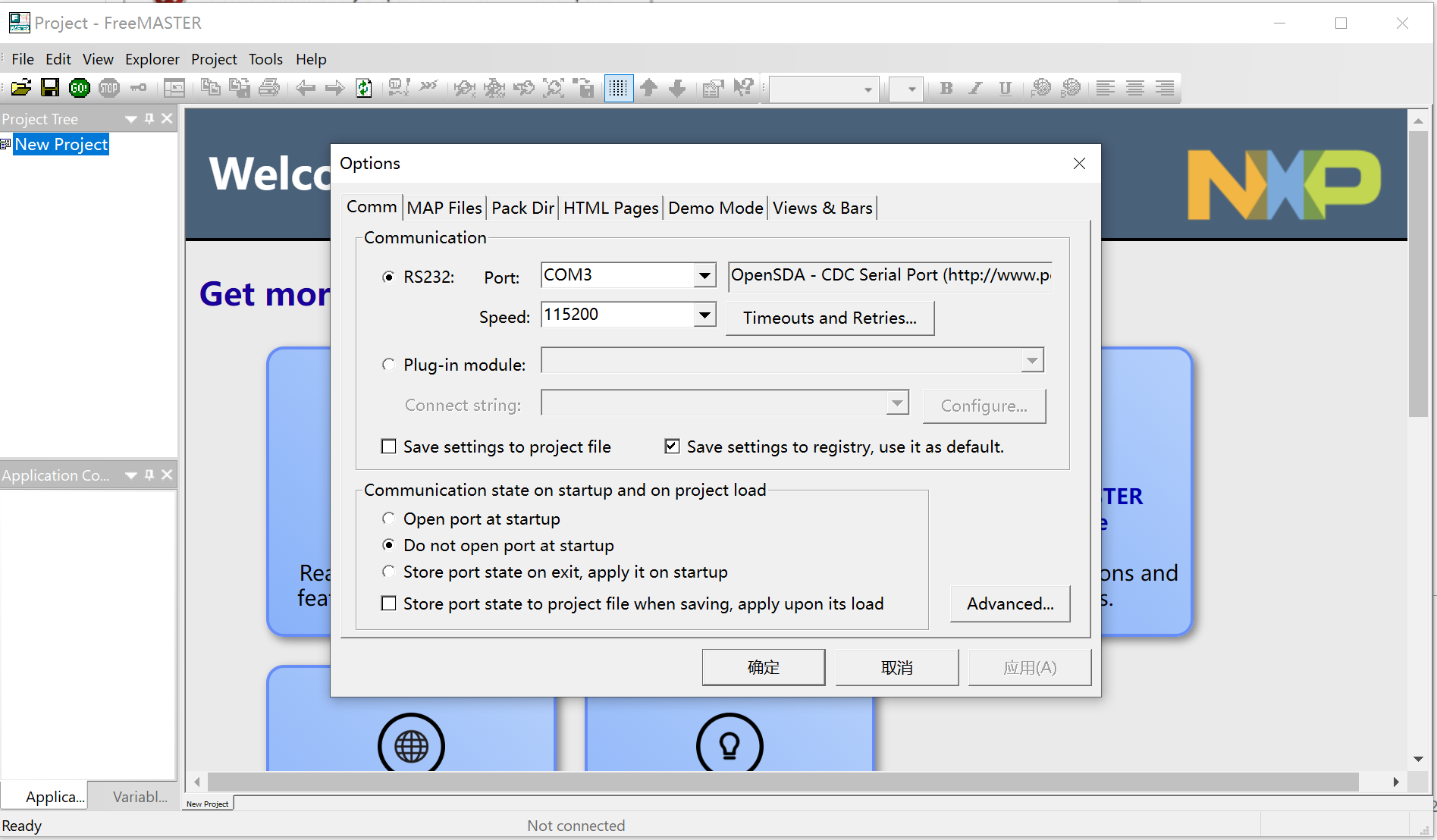Switch to the MAP Files tab
The height and width of the screenshot is (840, 1437).
[444, 207]
